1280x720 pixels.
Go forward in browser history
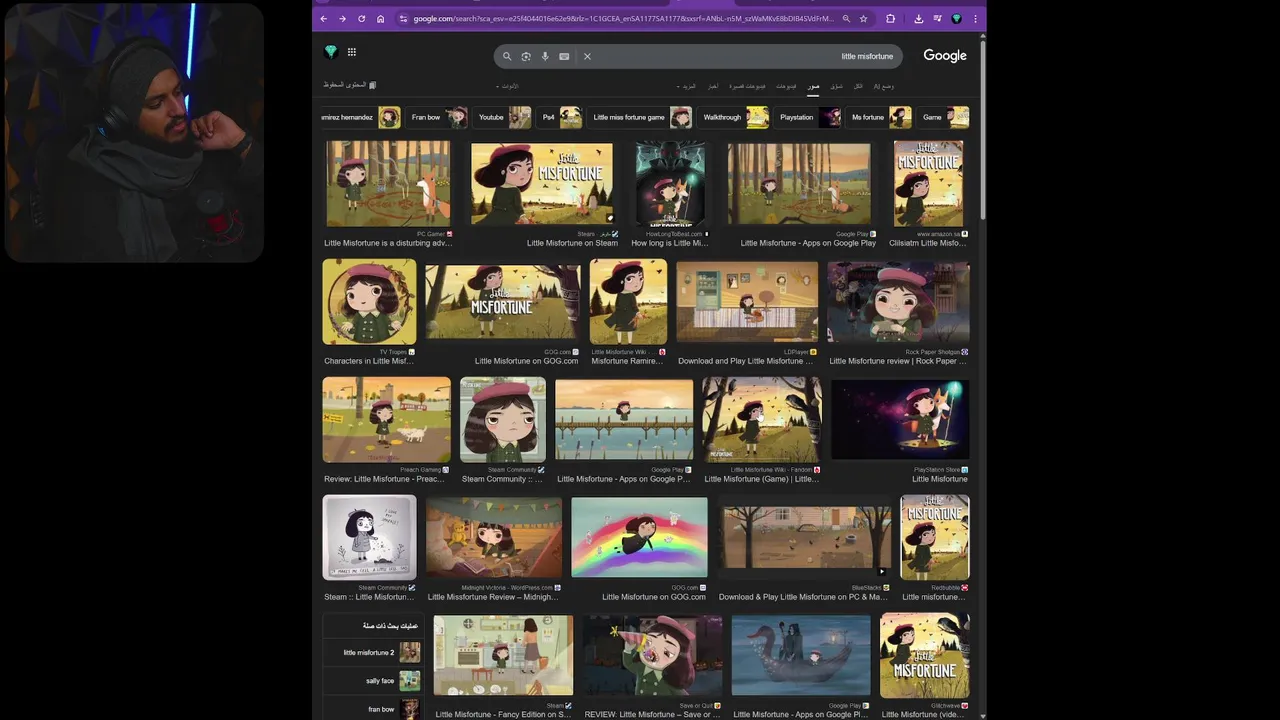[342, 18]
